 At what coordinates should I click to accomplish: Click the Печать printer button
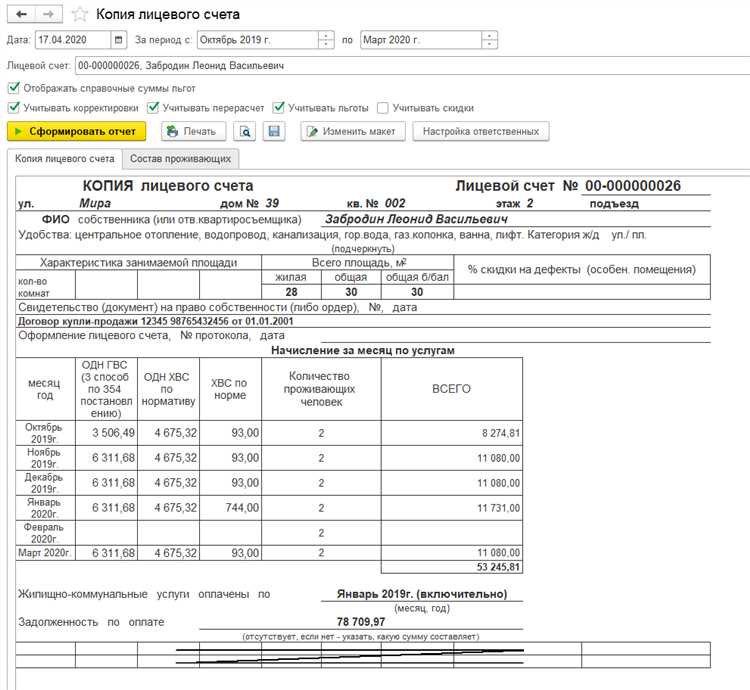coord(189,131)
